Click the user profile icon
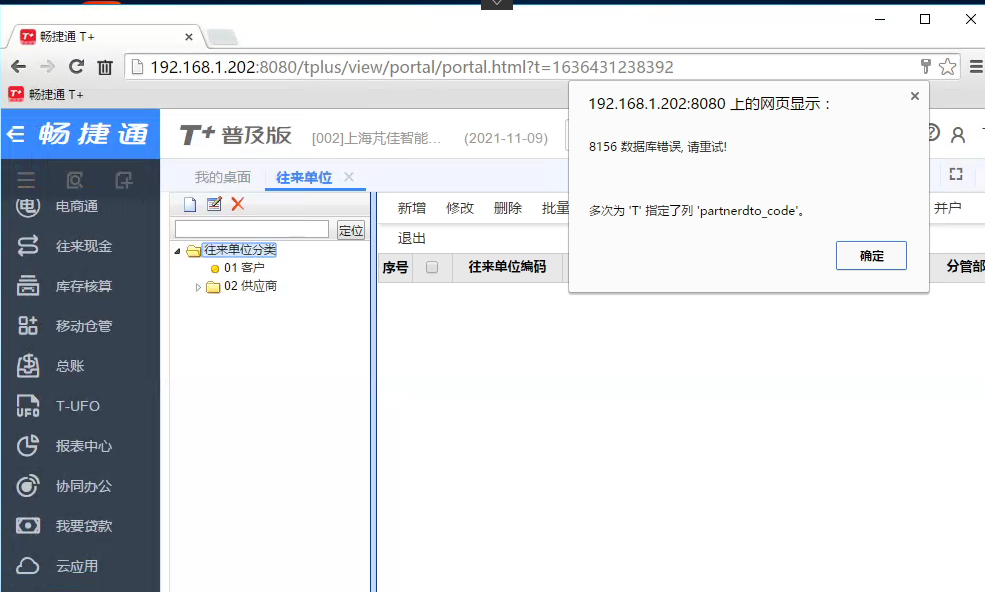Screen dimensions: 985x592 tap(957, 134)
